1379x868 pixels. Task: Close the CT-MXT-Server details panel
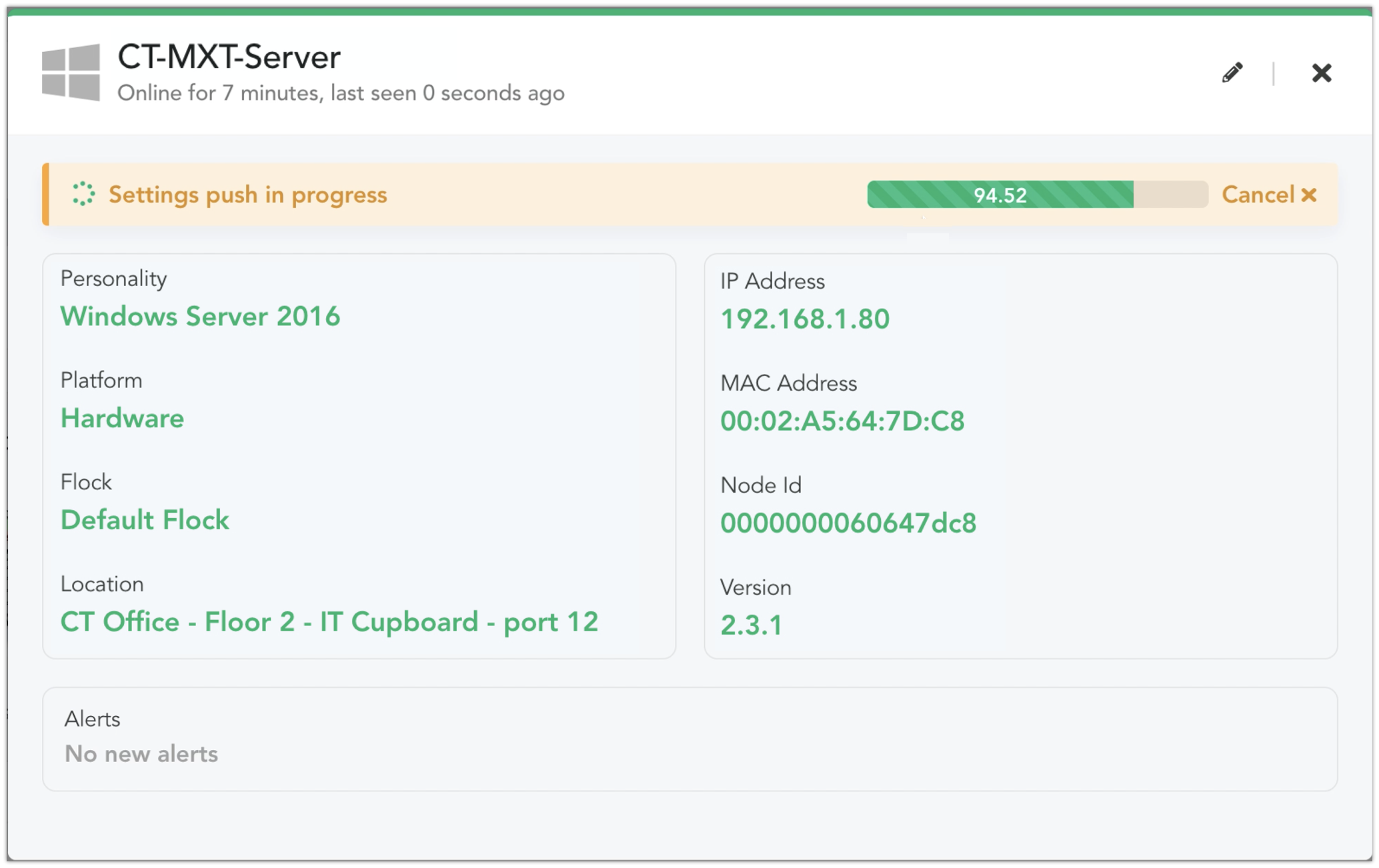coord(1321,73)
